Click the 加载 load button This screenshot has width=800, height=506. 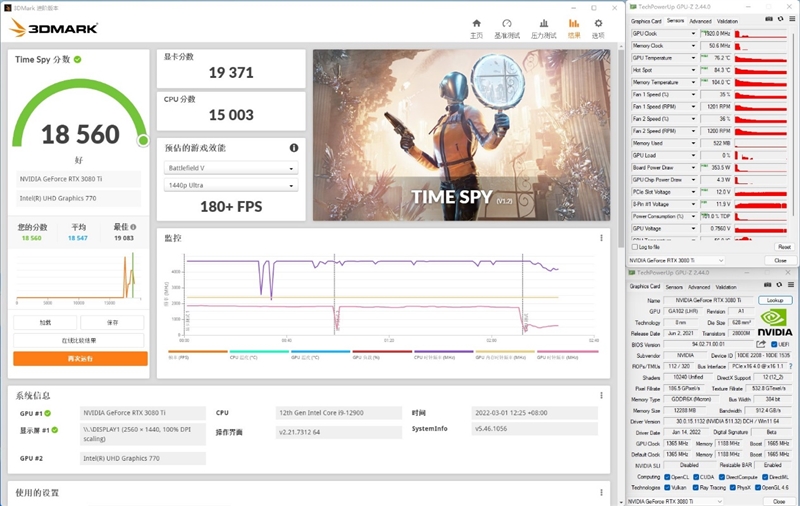click(45, 322)
